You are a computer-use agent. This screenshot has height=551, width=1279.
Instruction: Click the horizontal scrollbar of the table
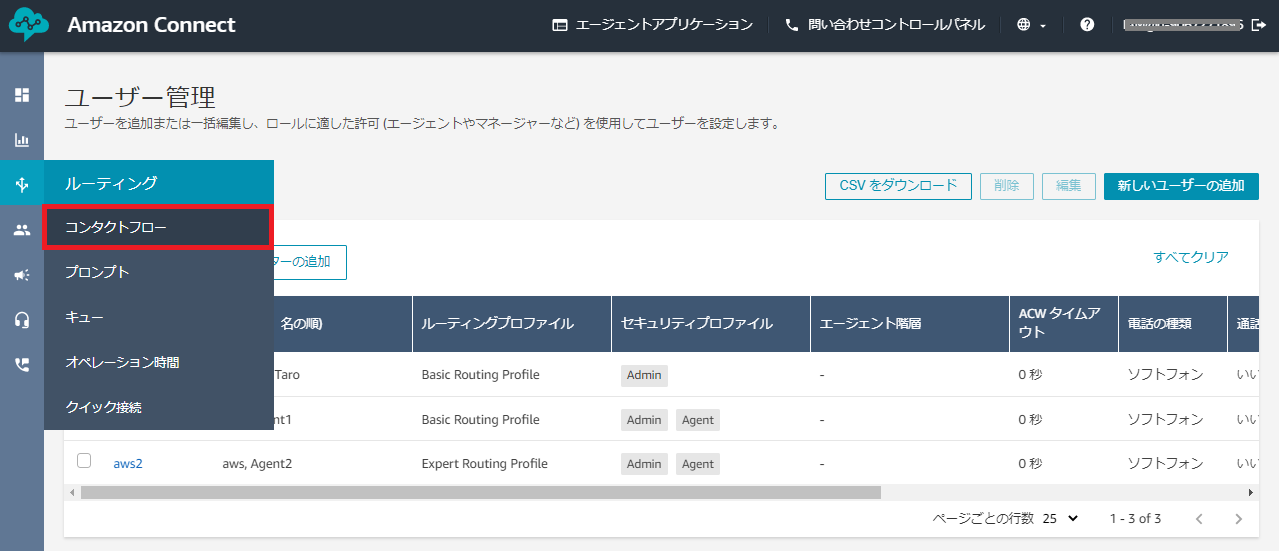tap(480, 492)
